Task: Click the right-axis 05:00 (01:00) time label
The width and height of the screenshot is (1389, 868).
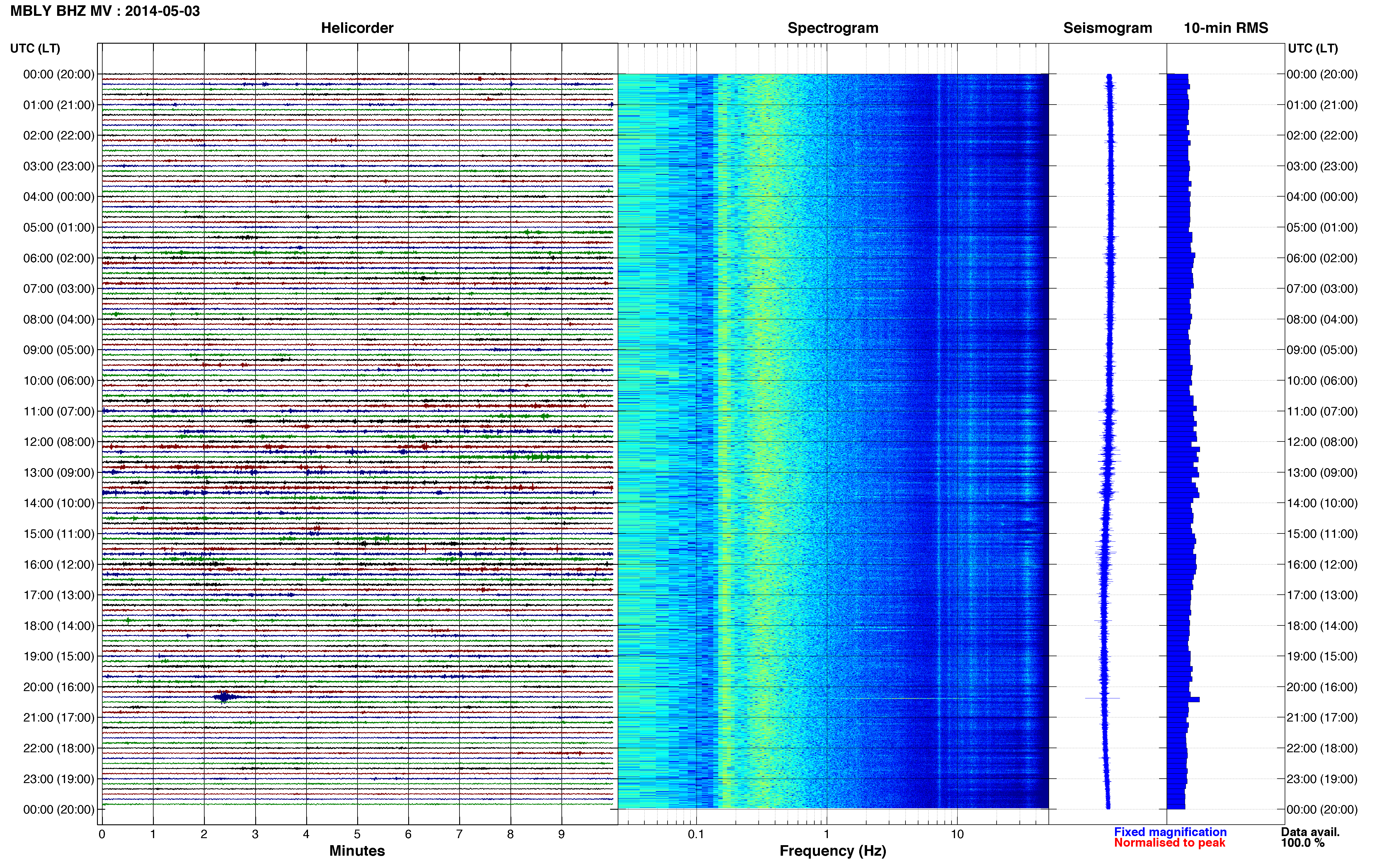Action: (1322, 228)
